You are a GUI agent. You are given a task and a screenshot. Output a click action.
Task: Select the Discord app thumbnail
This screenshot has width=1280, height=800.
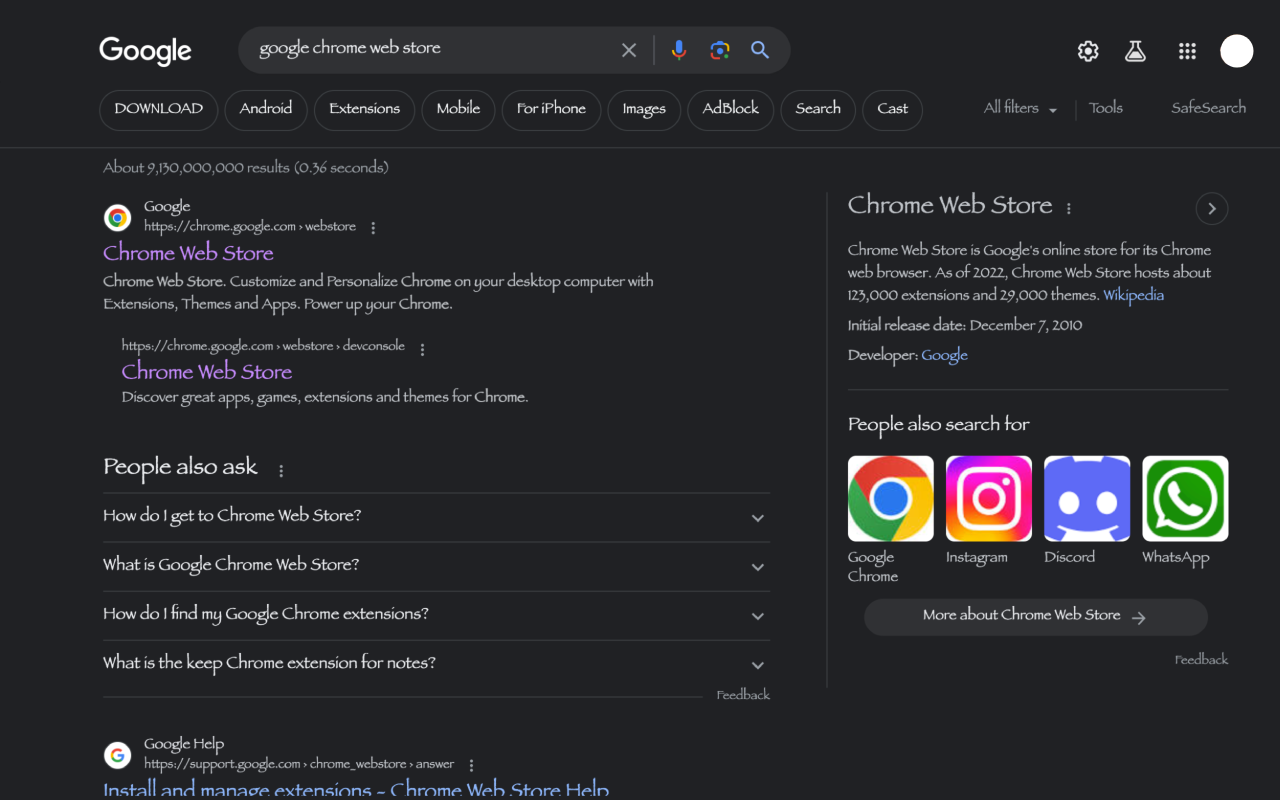pyautogui.click(x=1087, y=499)
